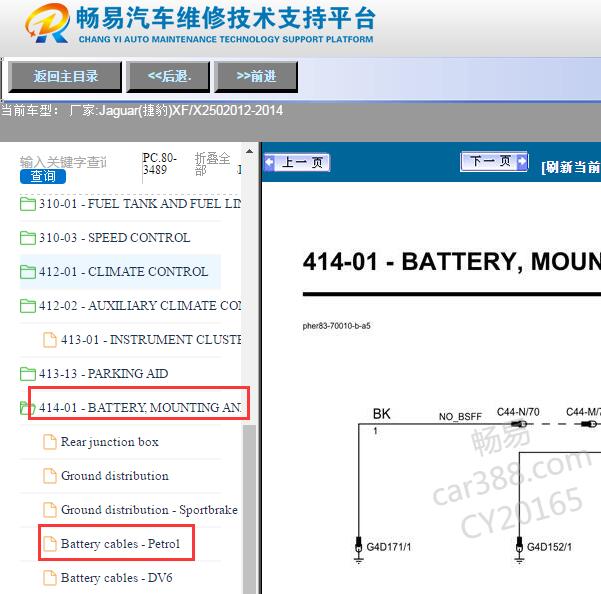Click document icon for 413-01 Instrument Cluster

pos(50,340)
